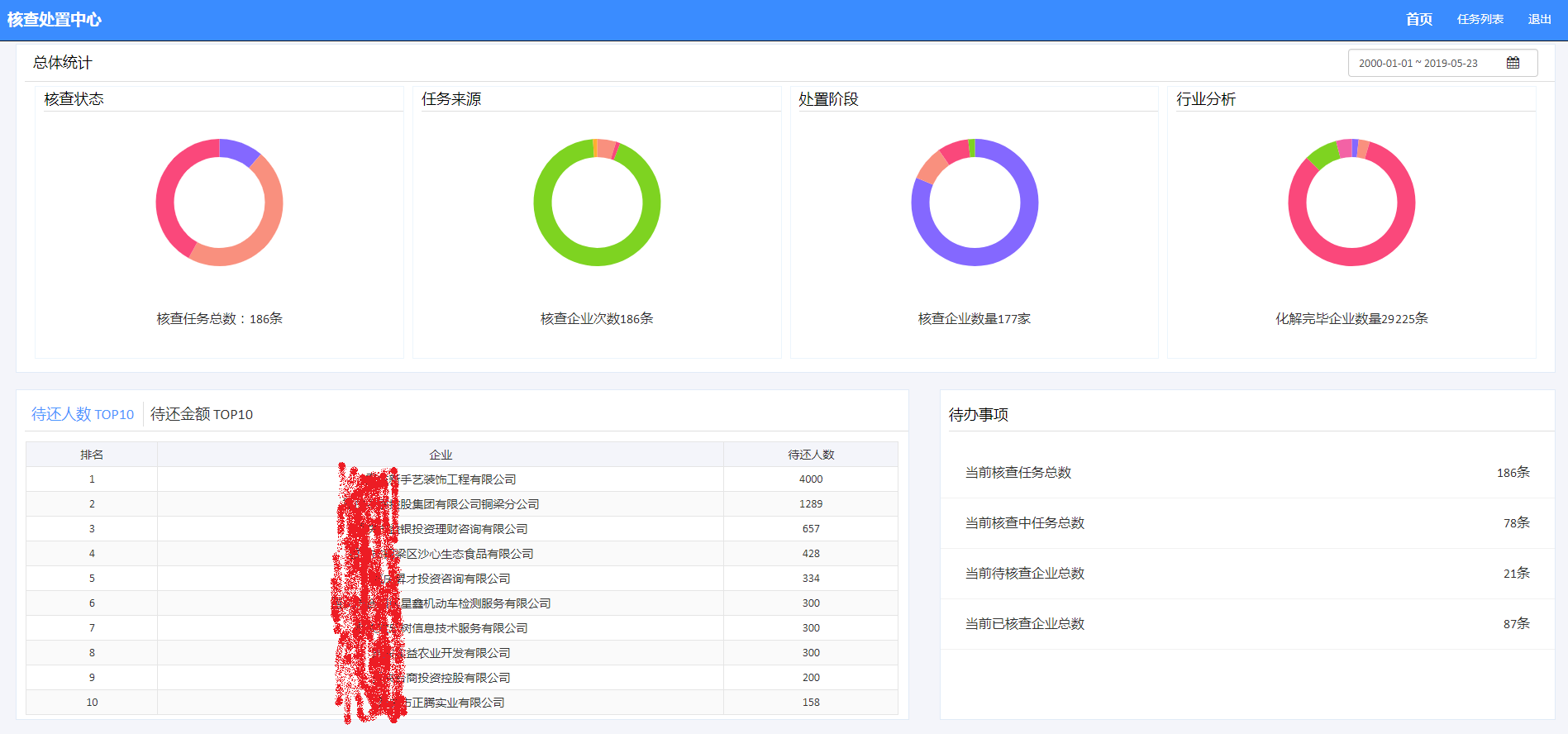Image resolution: width=1568 pixels, height=734 pixels.
Task: Click the calendar icon in date range field
Action: (x=1513, y=63)
